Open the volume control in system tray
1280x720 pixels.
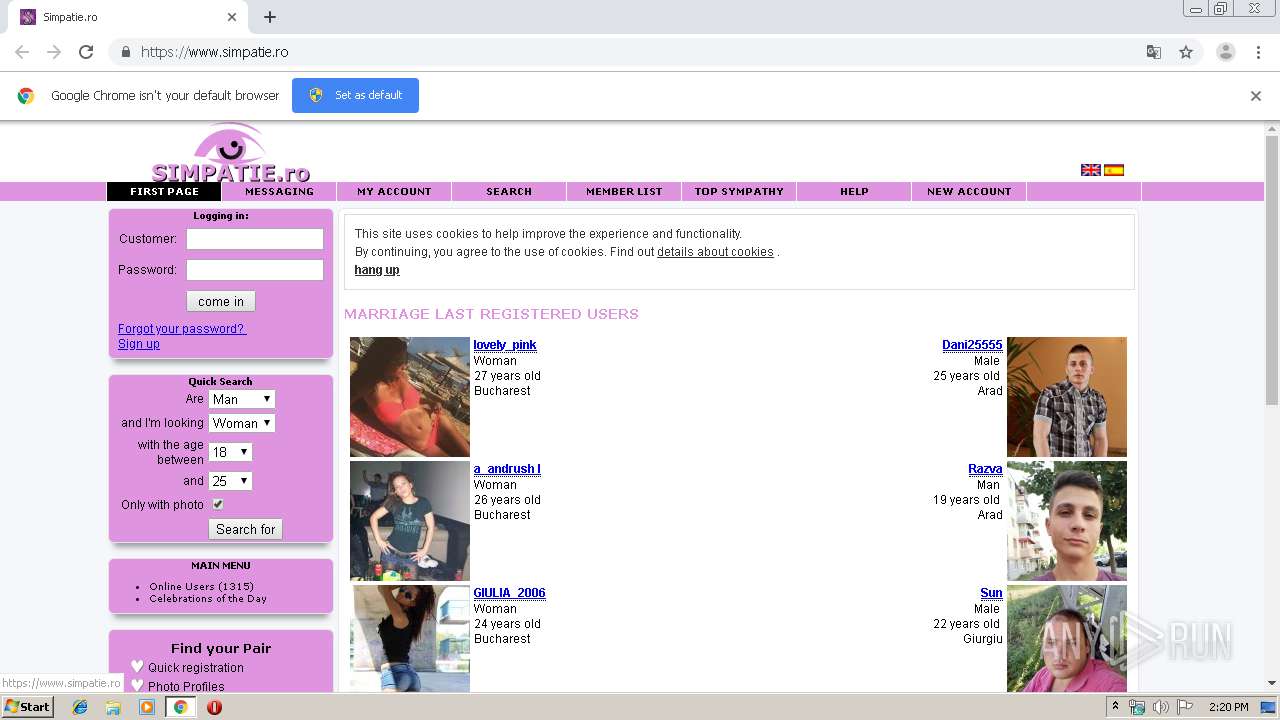click(x=1161, y=707)
